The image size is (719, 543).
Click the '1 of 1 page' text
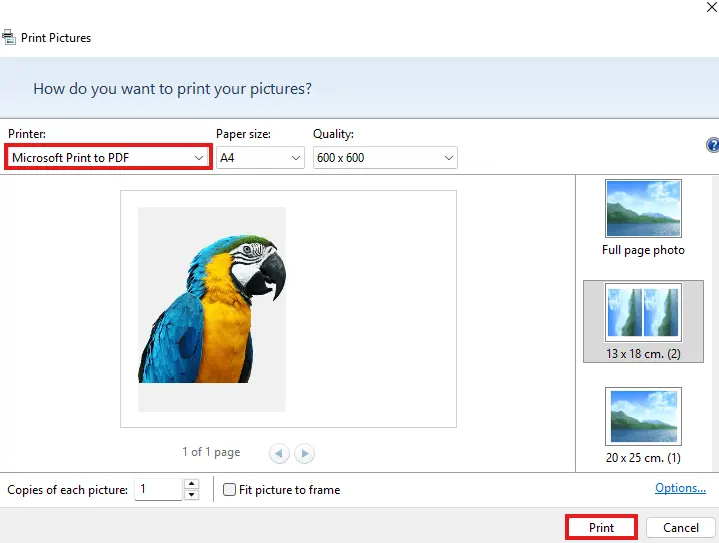211,452
